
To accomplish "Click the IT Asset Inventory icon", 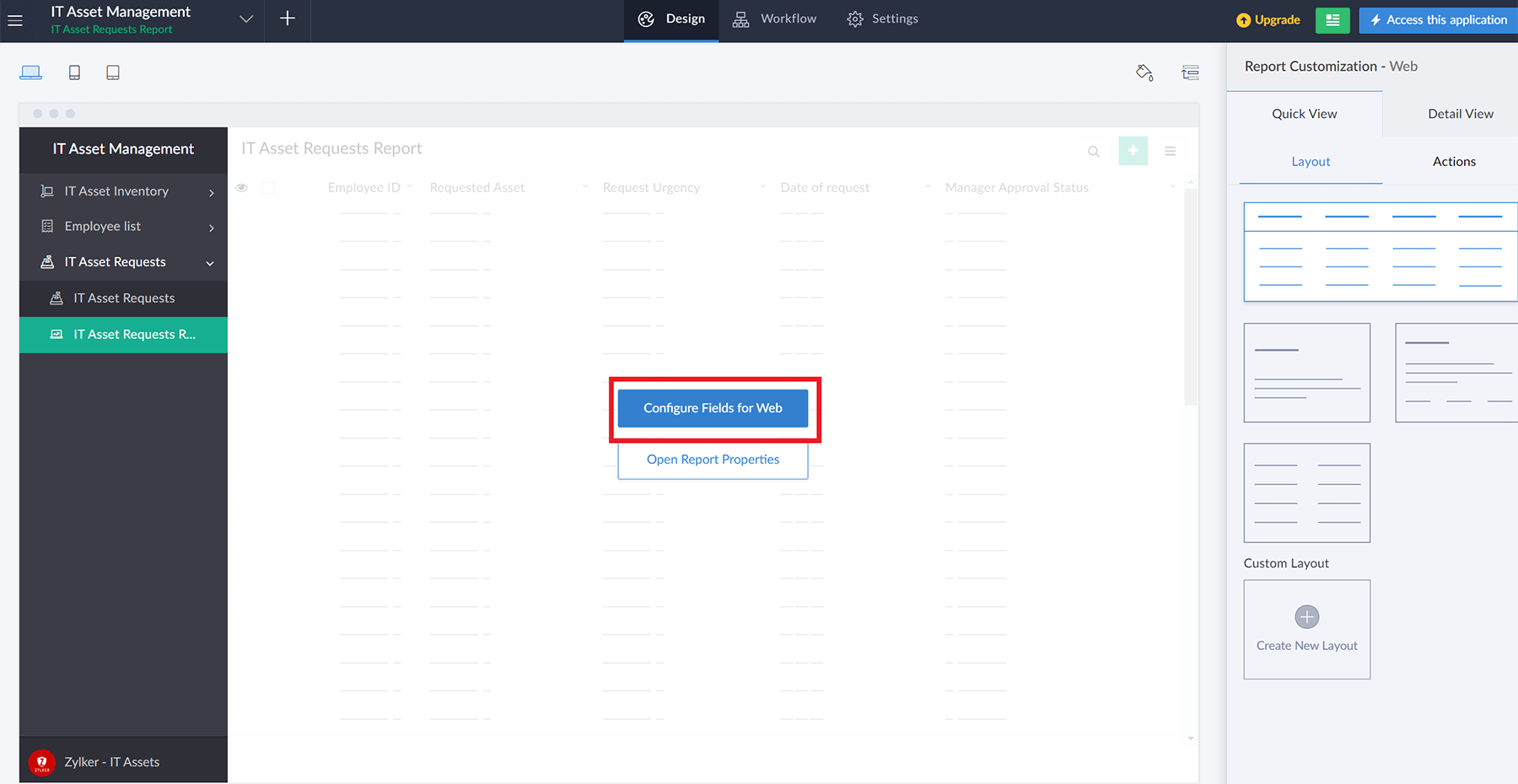I will click(x=47, y=191).
